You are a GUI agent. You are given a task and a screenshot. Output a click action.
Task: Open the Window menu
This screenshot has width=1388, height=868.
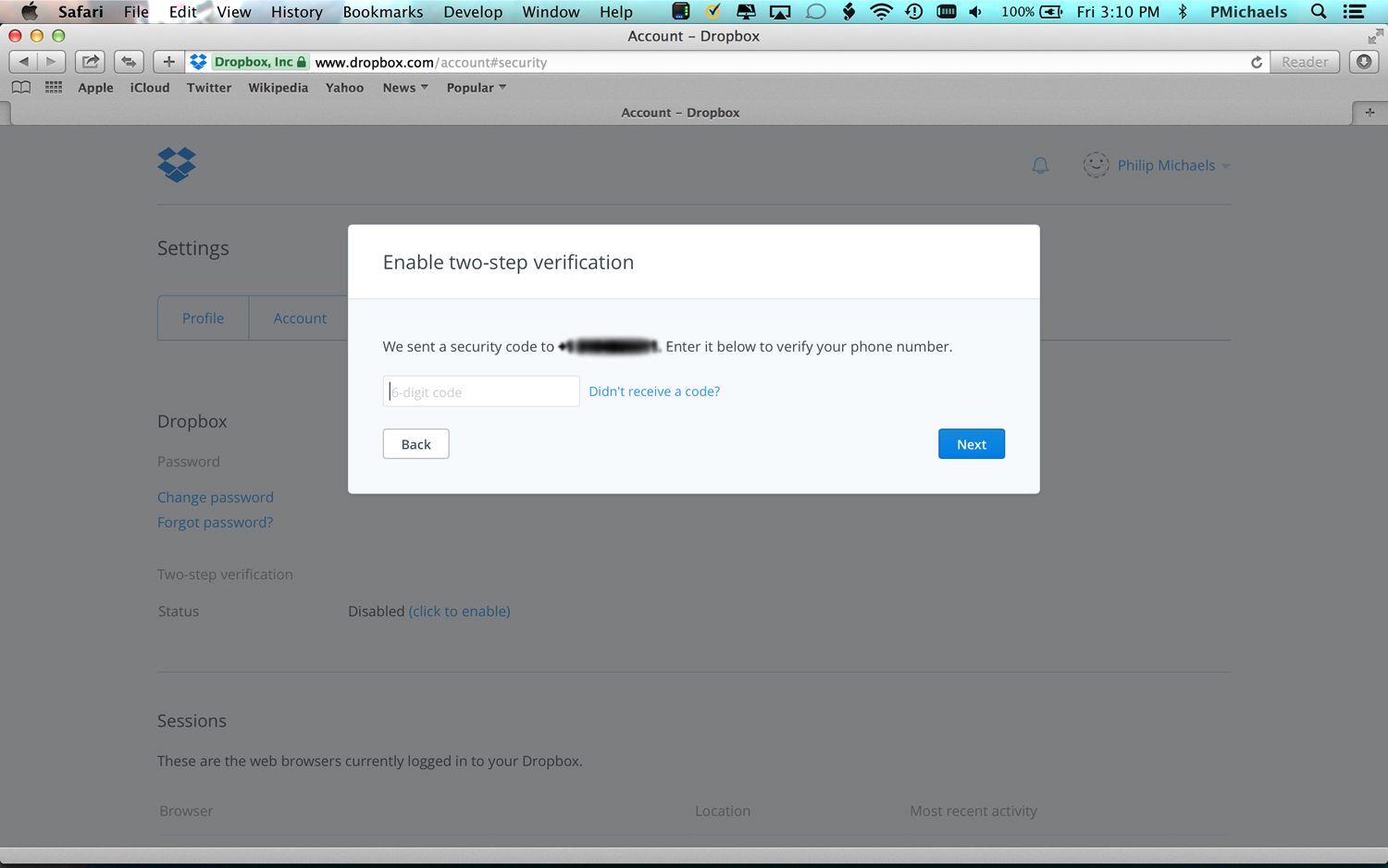551,11
